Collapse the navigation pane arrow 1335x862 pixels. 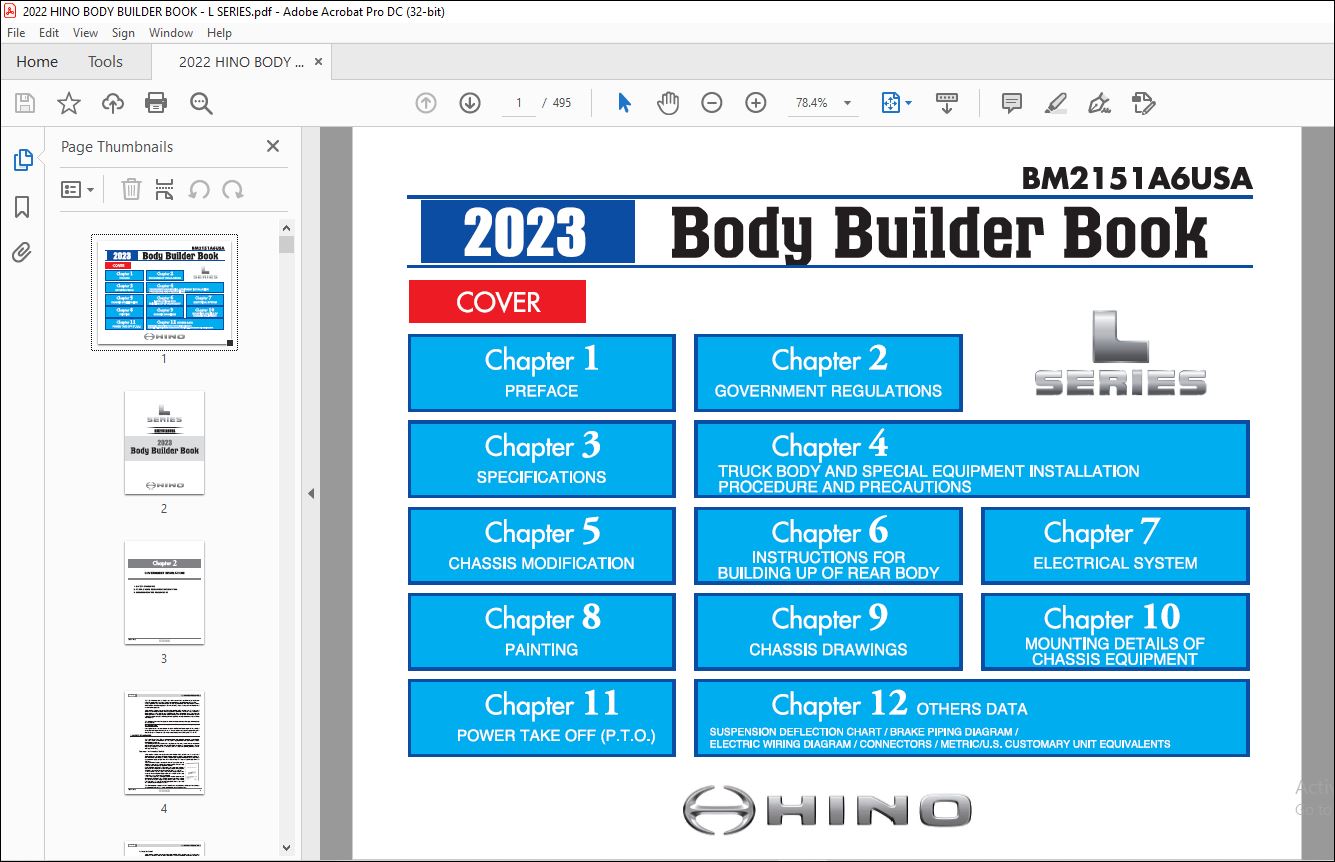click(310, 493)
